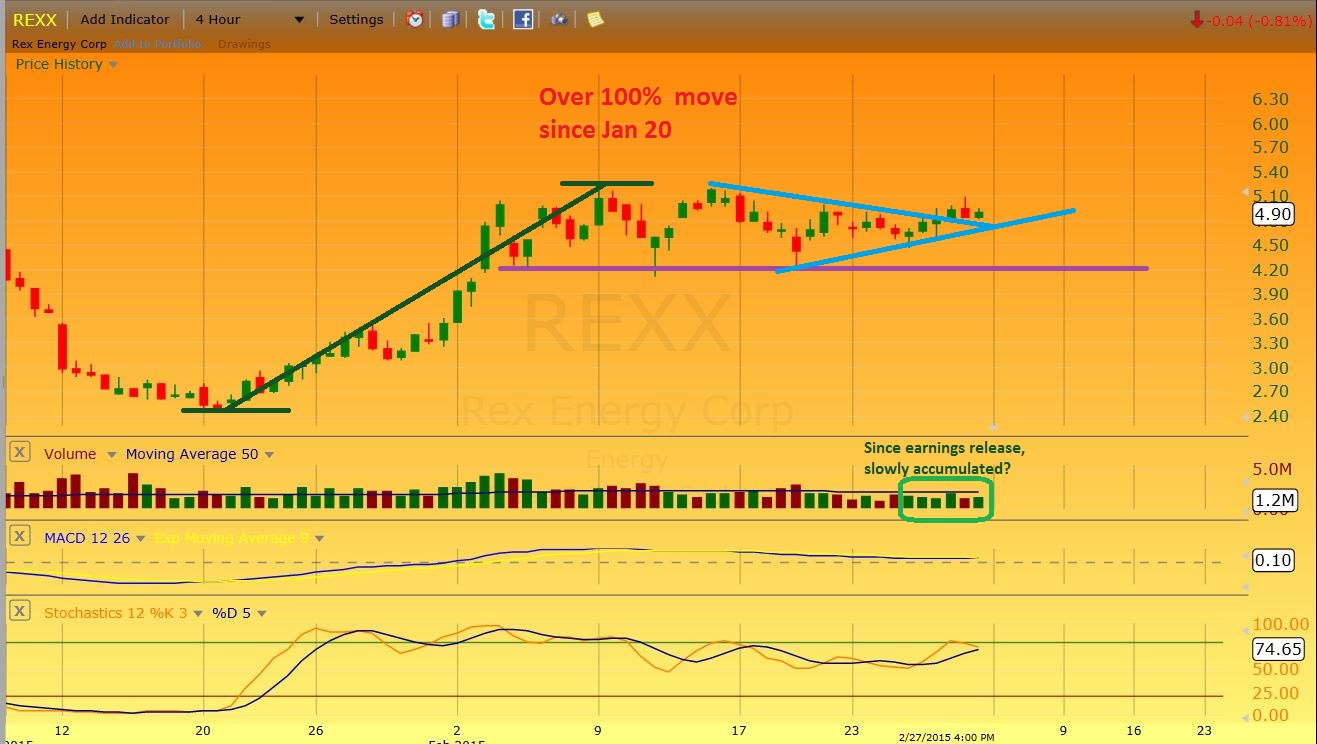Click the 2.40 price axis label

pos(1270,416)
